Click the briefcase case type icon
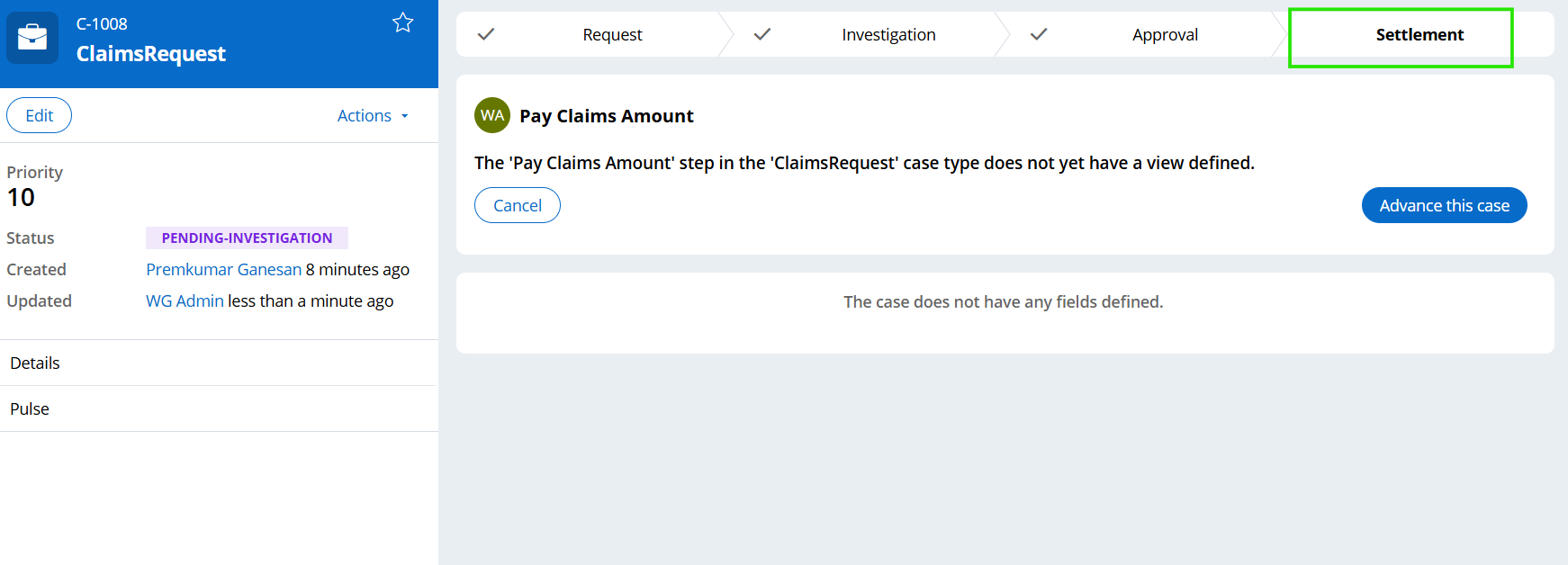The width and height of the screenshot is (1568, 565). point(32,38)
